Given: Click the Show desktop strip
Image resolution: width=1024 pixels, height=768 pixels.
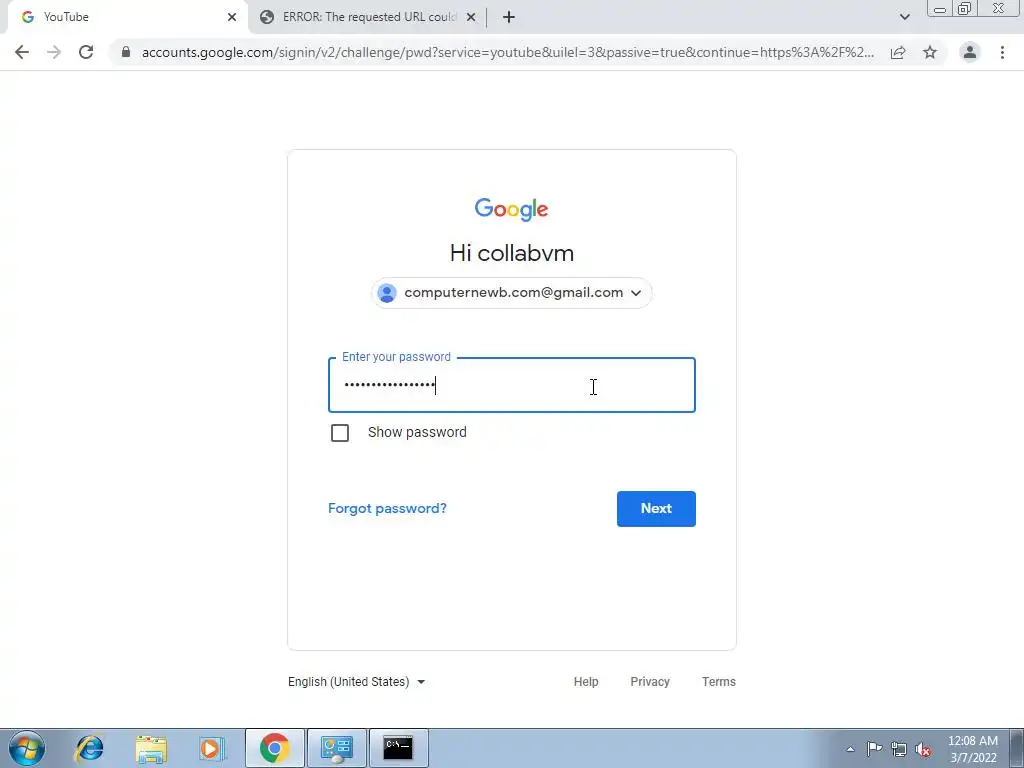Looking at the screenshot, I should click(1016, 748).
